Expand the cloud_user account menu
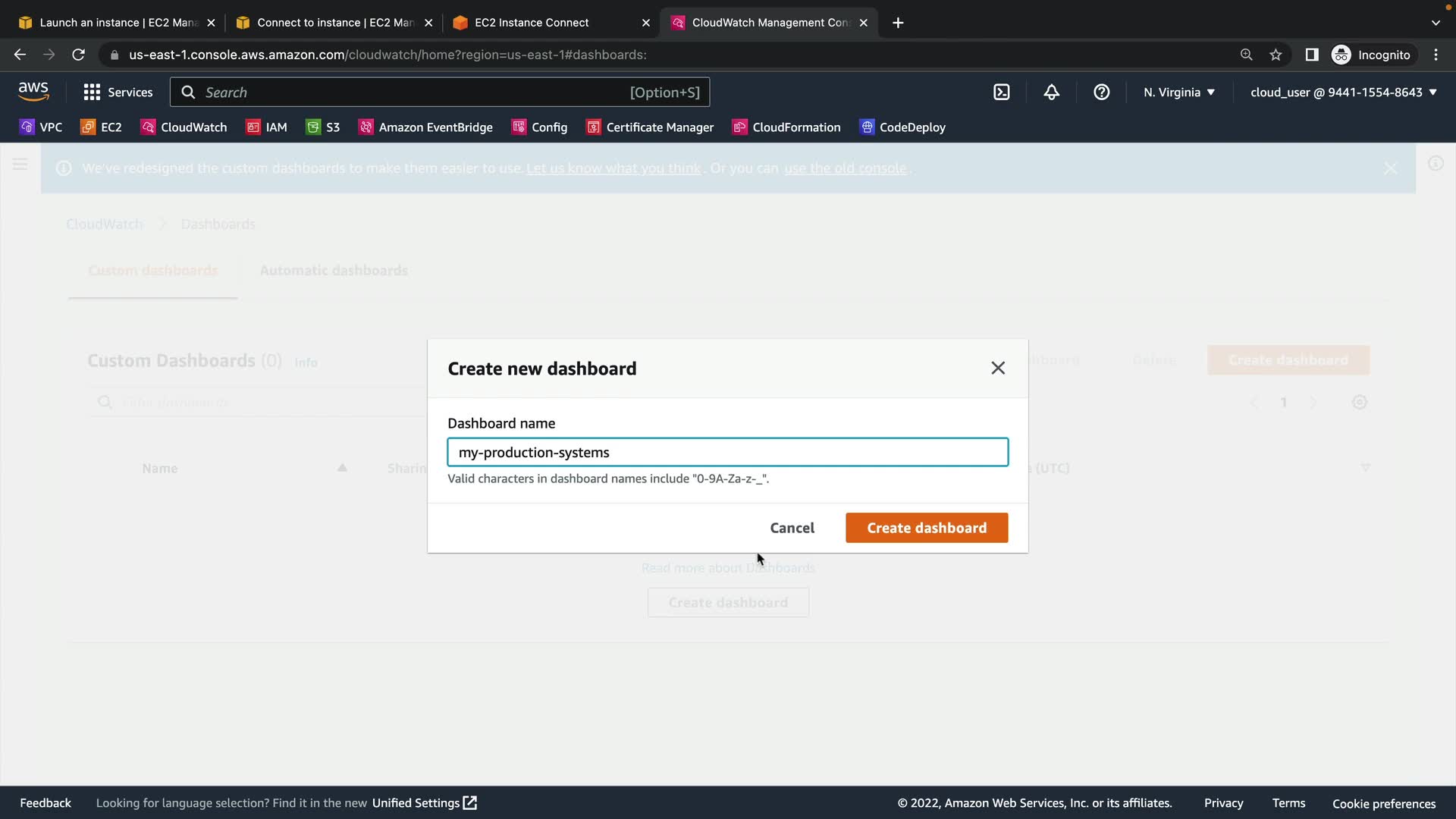 (1343, 93)
